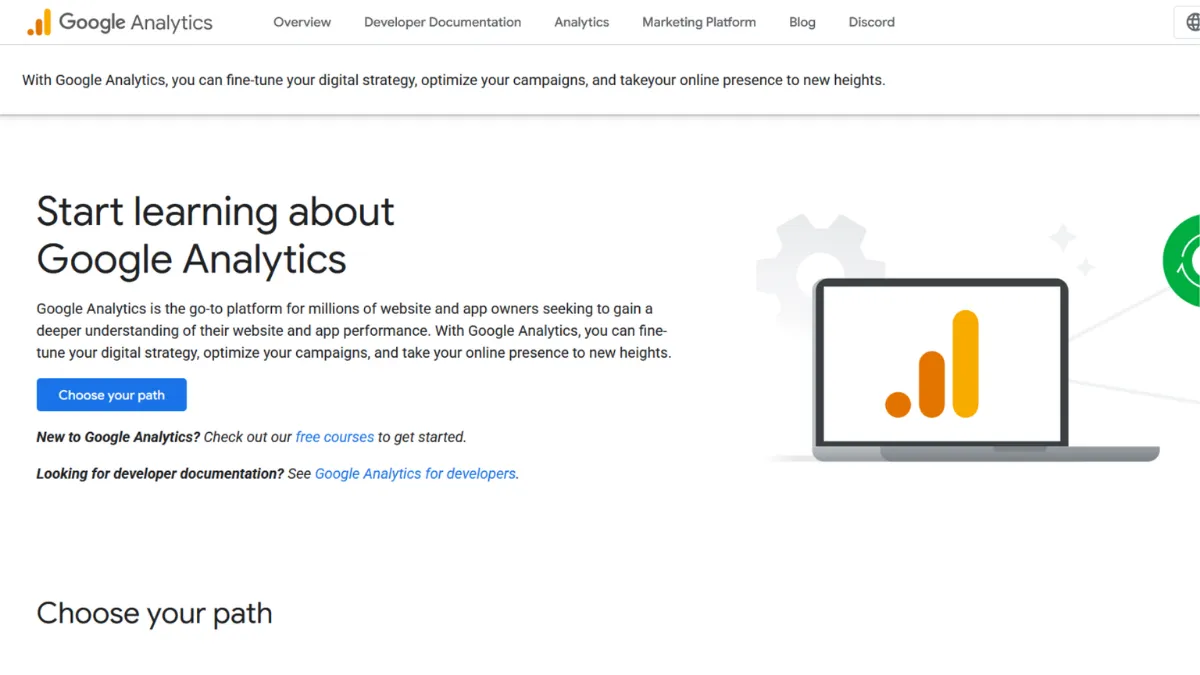Open the Marketing Platform menu entry
Viewport: 1200px width, 675px height.
point(699,22)
